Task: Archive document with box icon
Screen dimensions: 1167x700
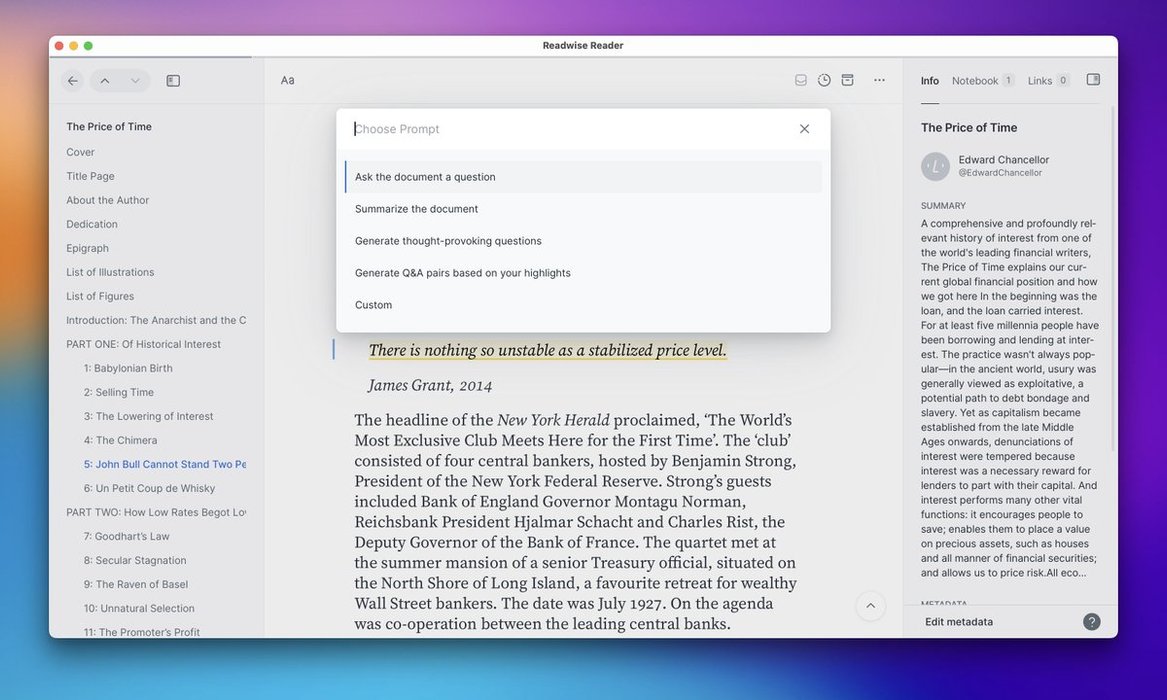Action: [x=847, y=80]
